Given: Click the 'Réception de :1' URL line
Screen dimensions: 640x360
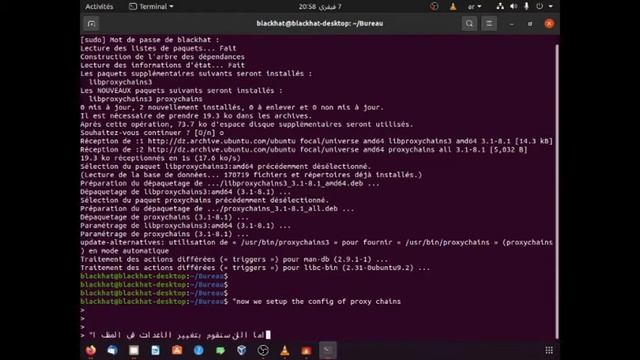Looking at the screenshot, I should (x=316, y=141).
